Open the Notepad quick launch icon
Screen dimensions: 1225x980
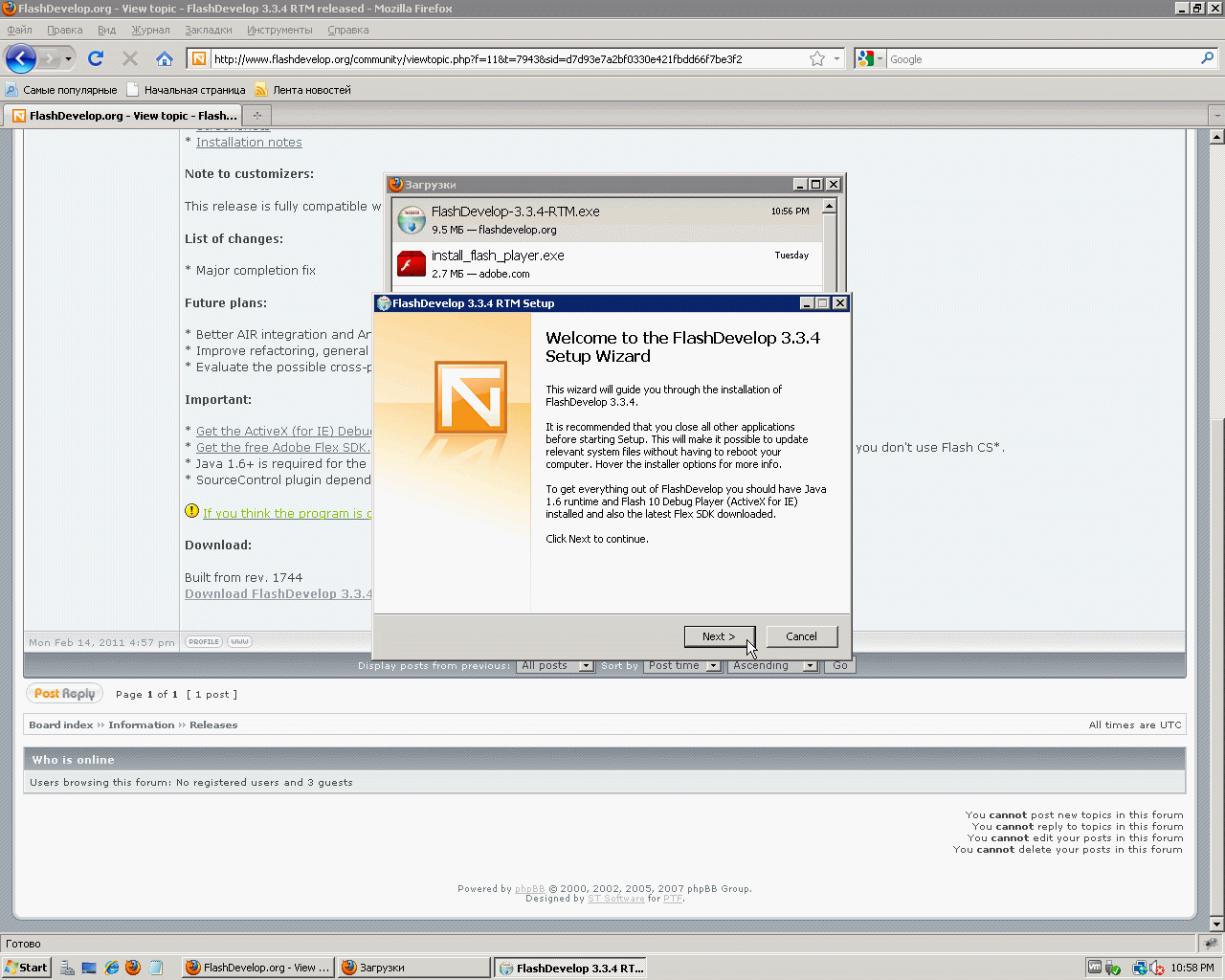pyautogui.click(x=155, y=968)
